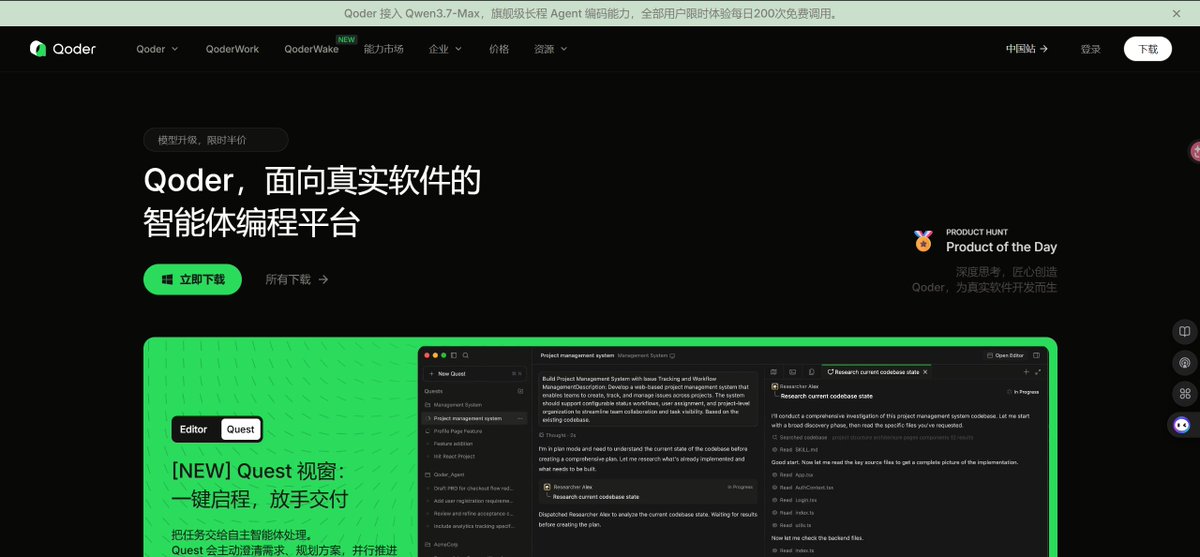The width and height of the screenshot is (1200, 557).
Task: Click the three-dot menu on Project management system row
Action: [x=520, y=418]
